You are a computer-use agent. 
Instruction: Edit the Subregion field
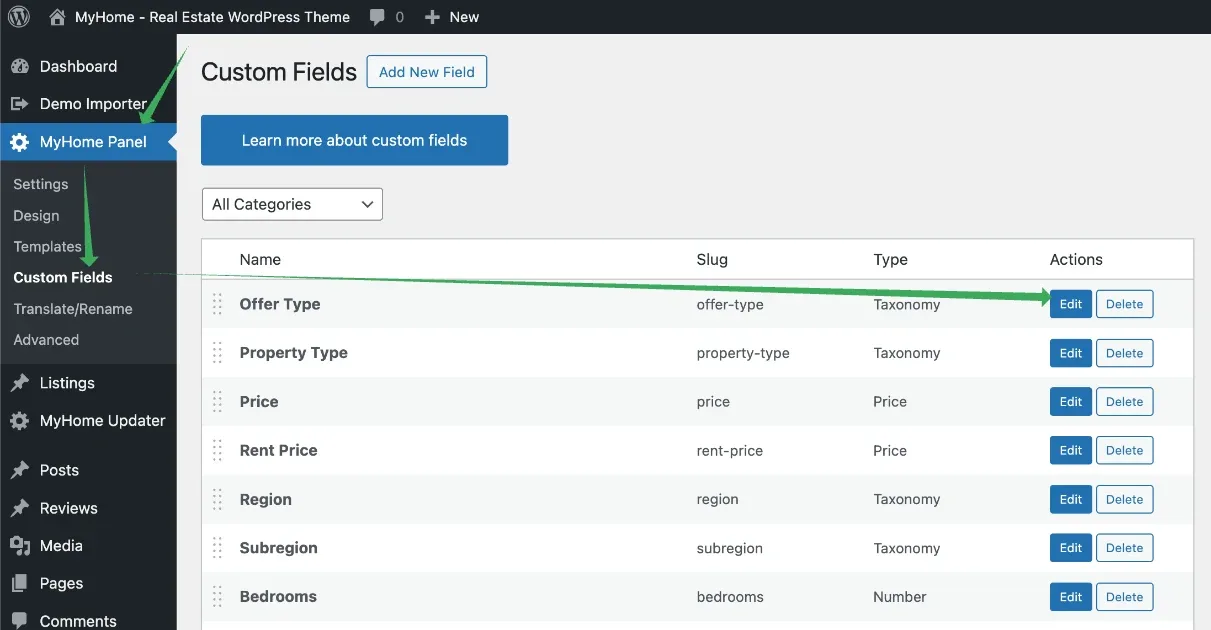1071,548
